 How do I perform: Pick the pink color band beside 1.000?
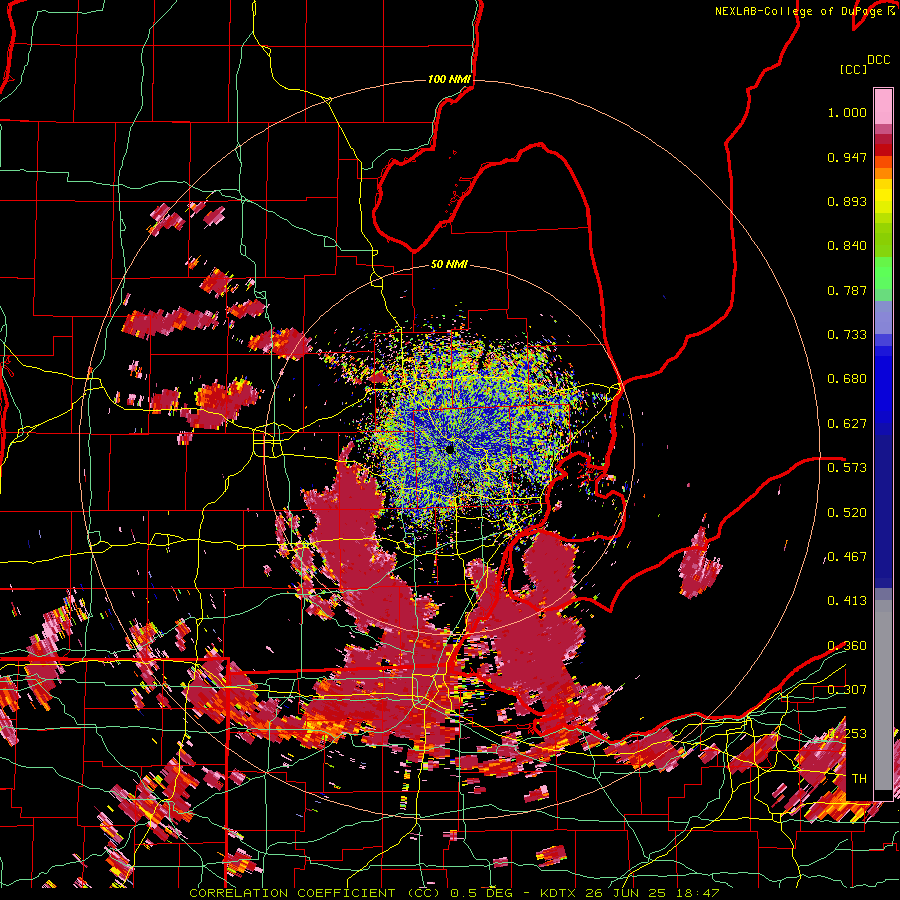point(883,106)
